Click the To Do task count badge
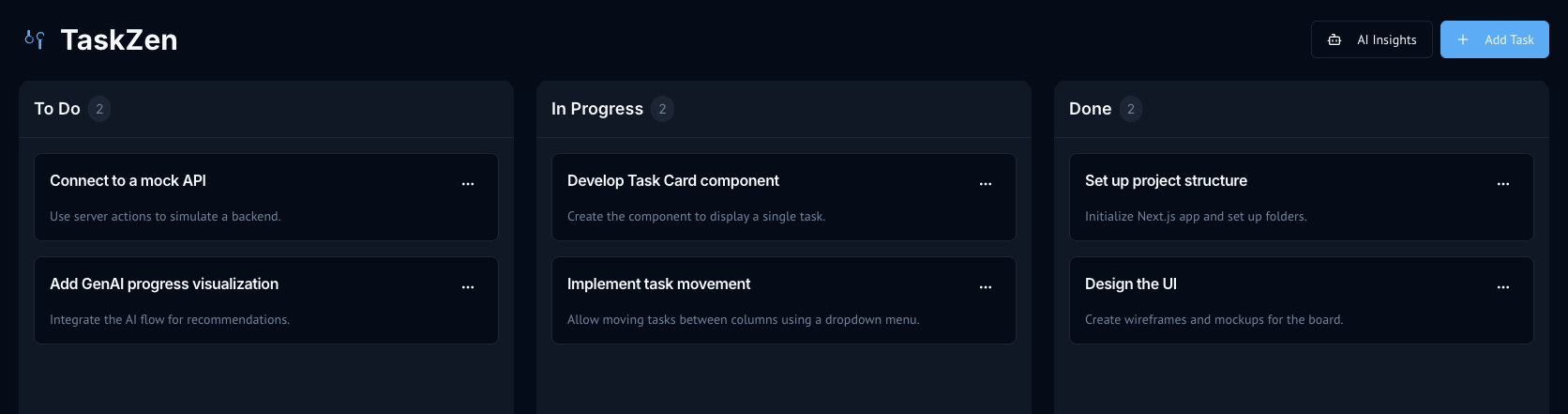Image resolution: width=1568 pixels, height=414 pixels. (99, 109)
